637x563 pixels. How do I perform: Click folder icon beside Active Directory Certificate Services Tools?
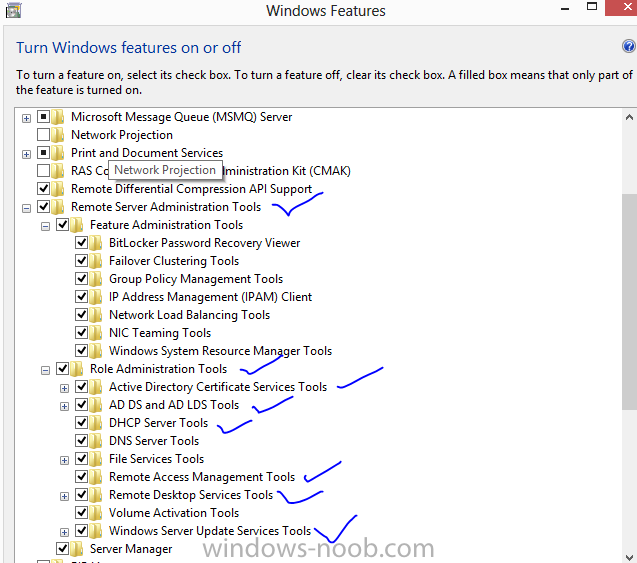(x=95, y=387)
